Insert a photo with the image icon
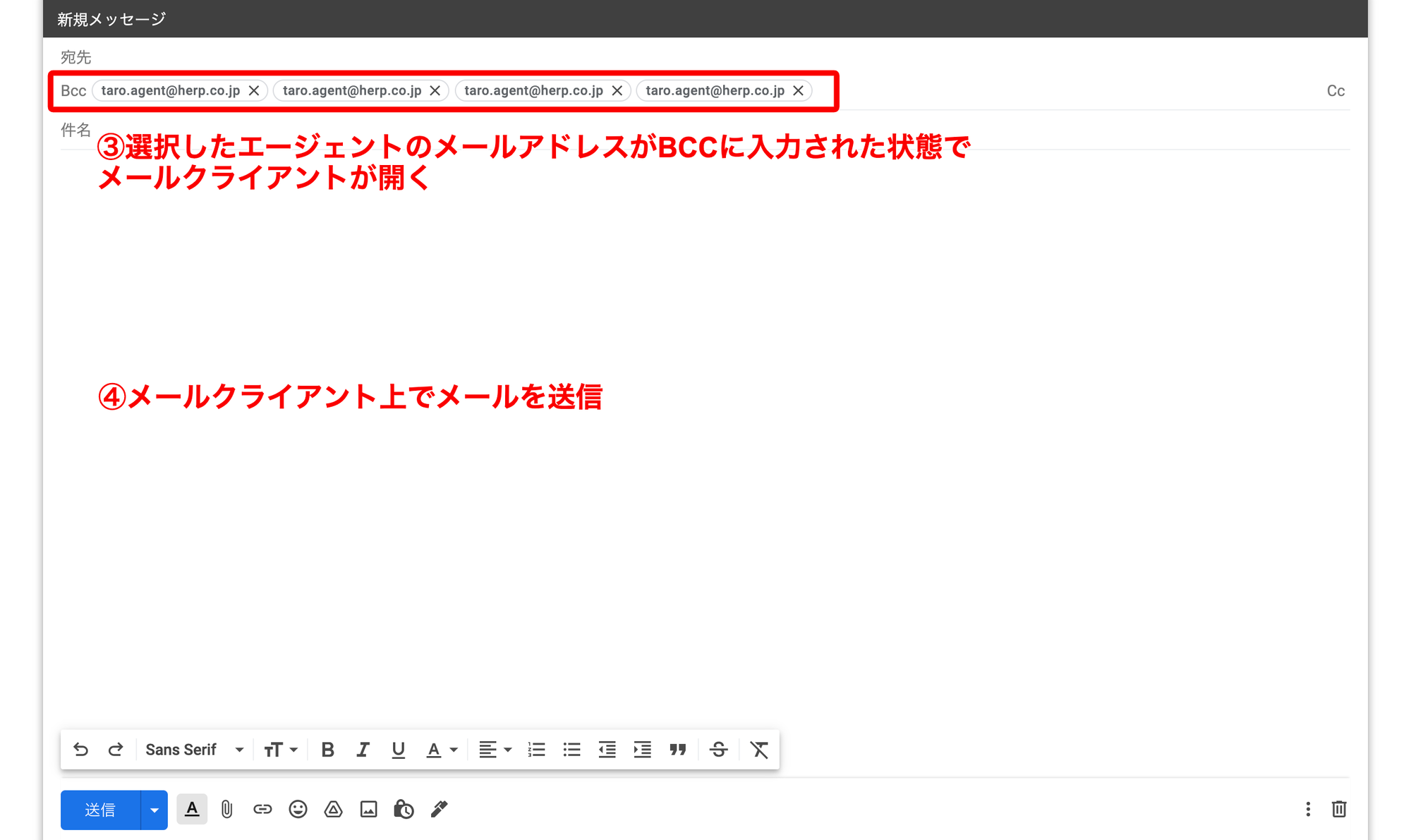The width and height of the screenshot is (1411, 840). (x=368, y=809)
